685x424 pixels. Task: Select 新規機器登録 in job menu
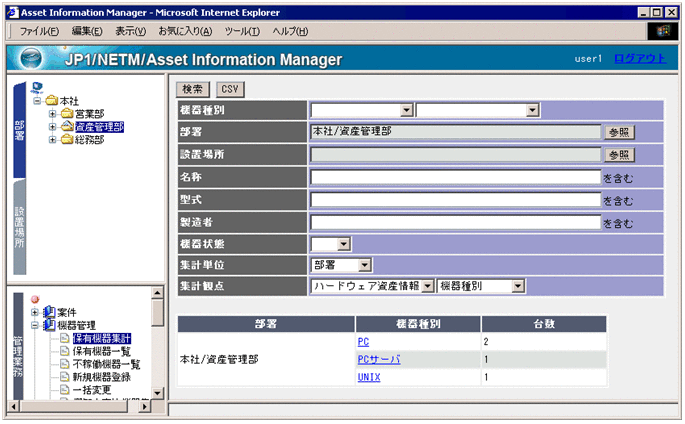(101, 377)
